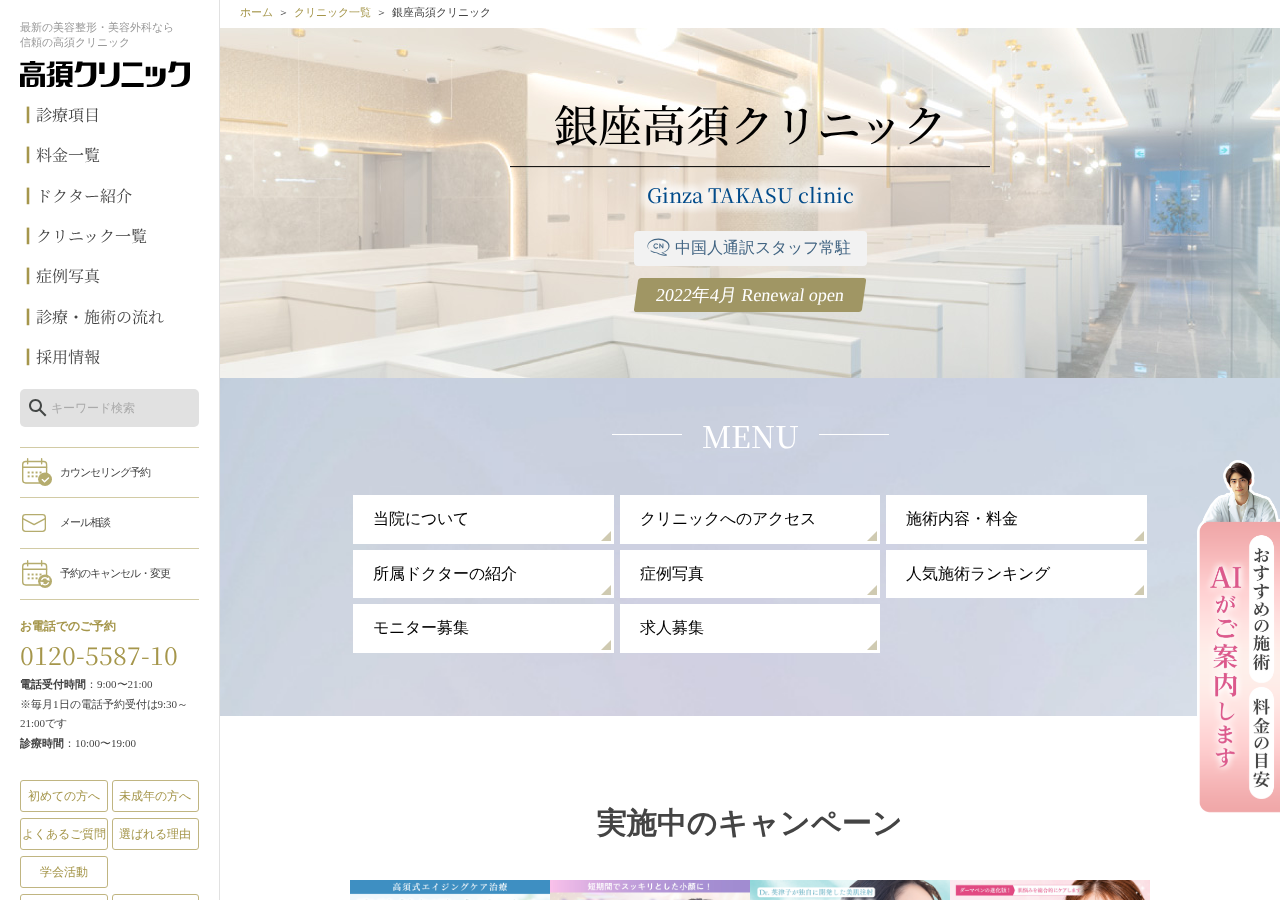Select the 症例写真 menu tile

coord(750,574)
